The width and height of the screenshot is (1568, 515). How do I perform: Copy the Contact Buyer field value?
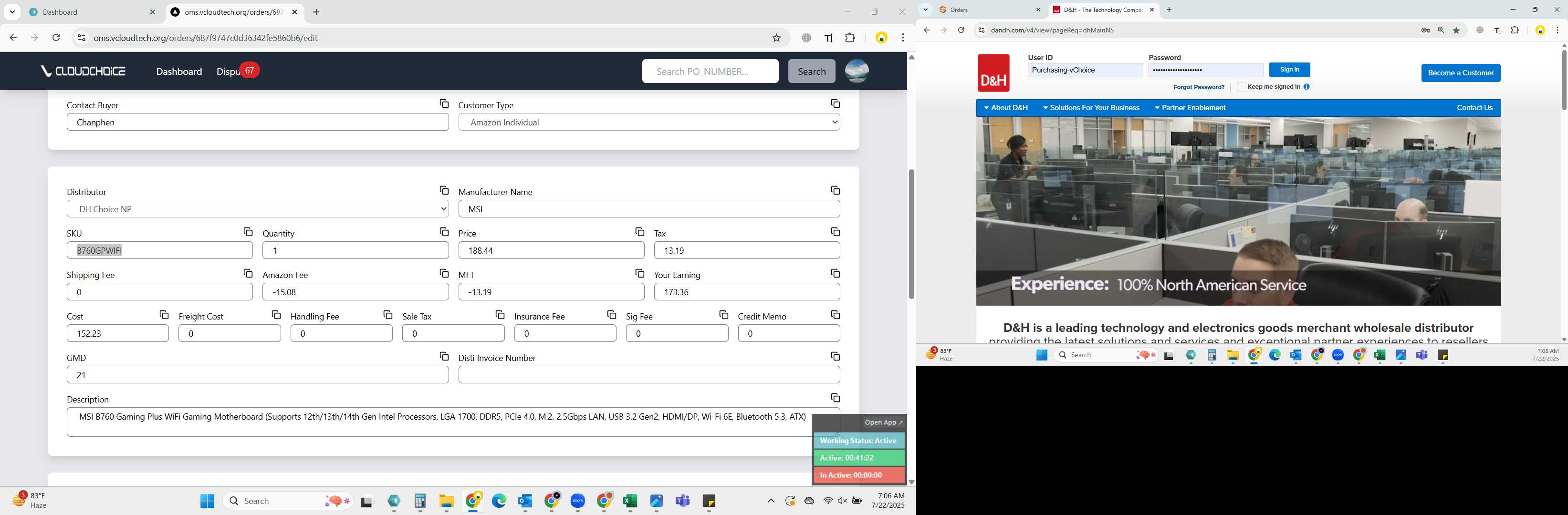pos(444,104)
